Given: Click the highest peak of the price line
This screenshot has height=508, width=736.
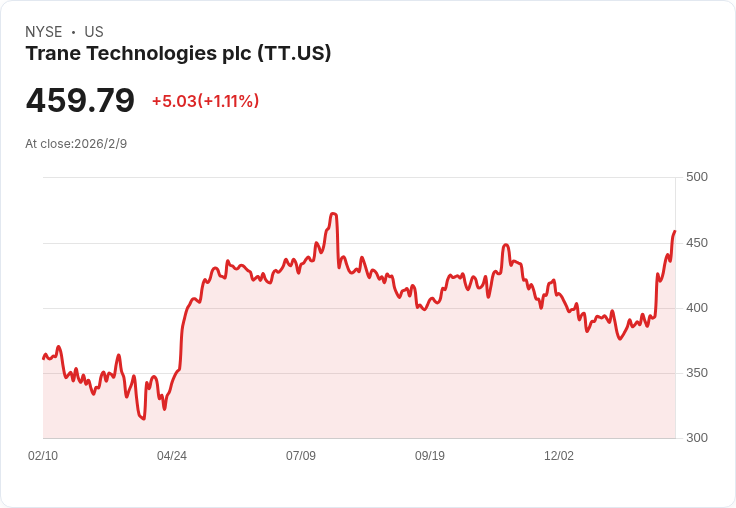Looking at the screenshot, I should click(333, 213).
